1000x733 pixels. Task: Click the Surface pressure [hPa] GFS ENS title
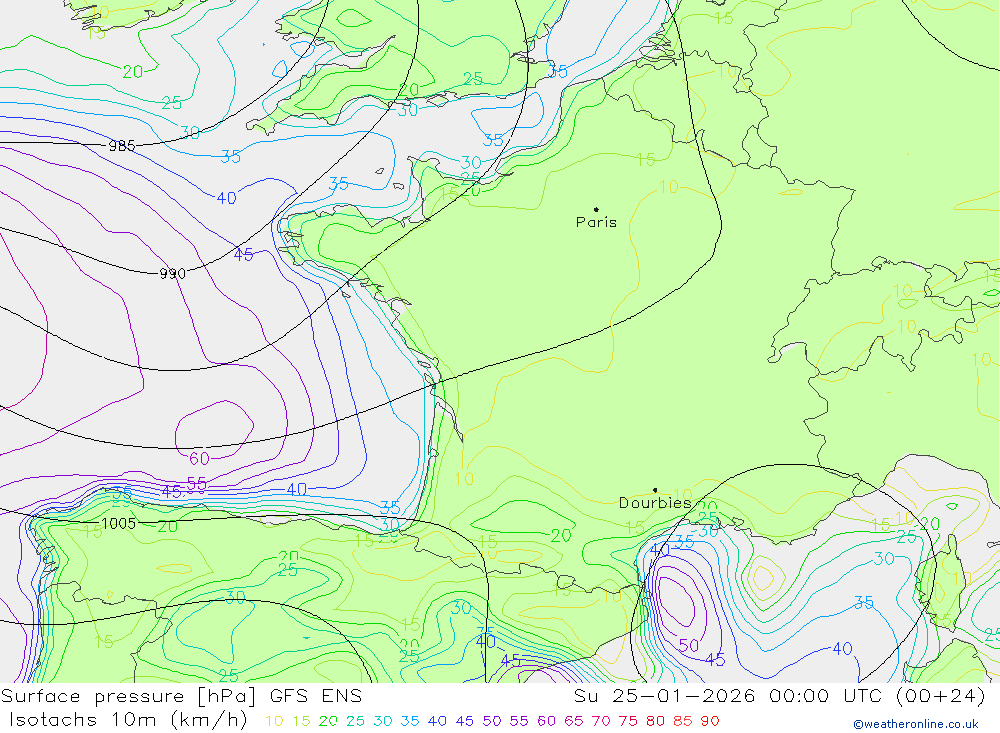(182, 696)
